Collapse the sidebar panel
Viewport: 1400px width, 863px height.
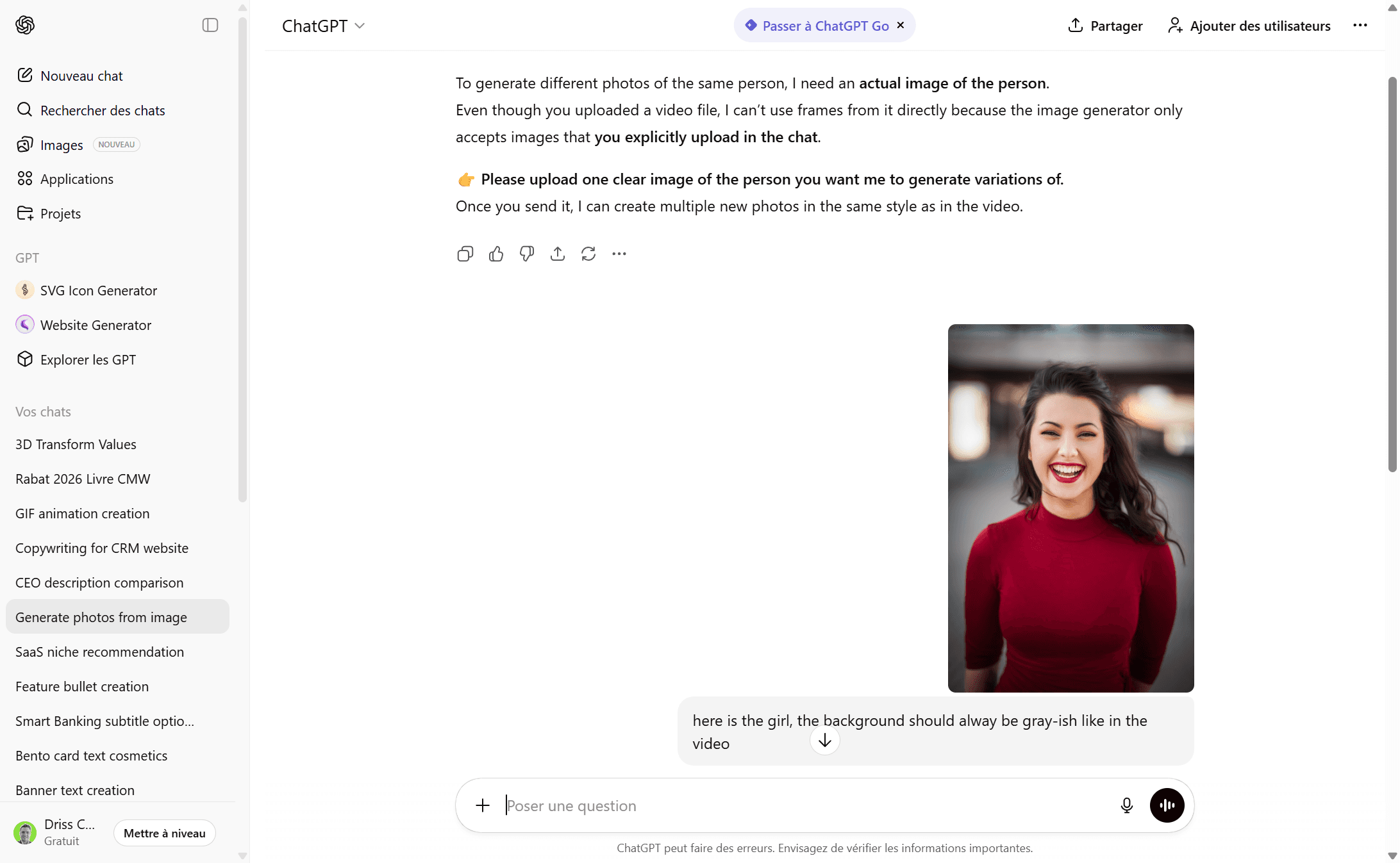210,25
